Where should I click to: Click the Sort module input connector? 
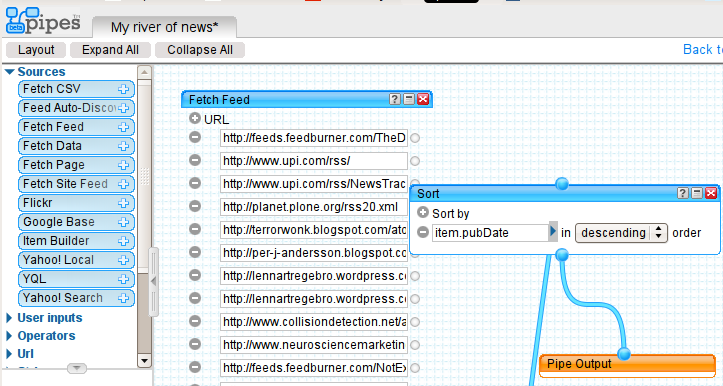[562, 184]
